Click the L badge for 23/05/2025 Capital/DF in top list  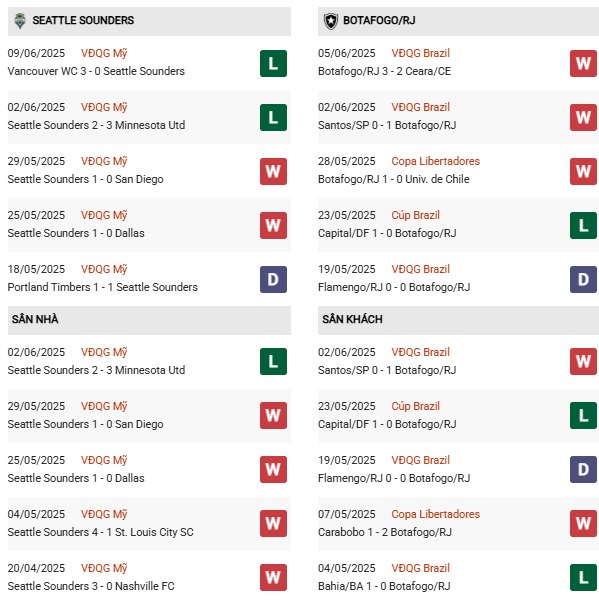coord(584,225)
